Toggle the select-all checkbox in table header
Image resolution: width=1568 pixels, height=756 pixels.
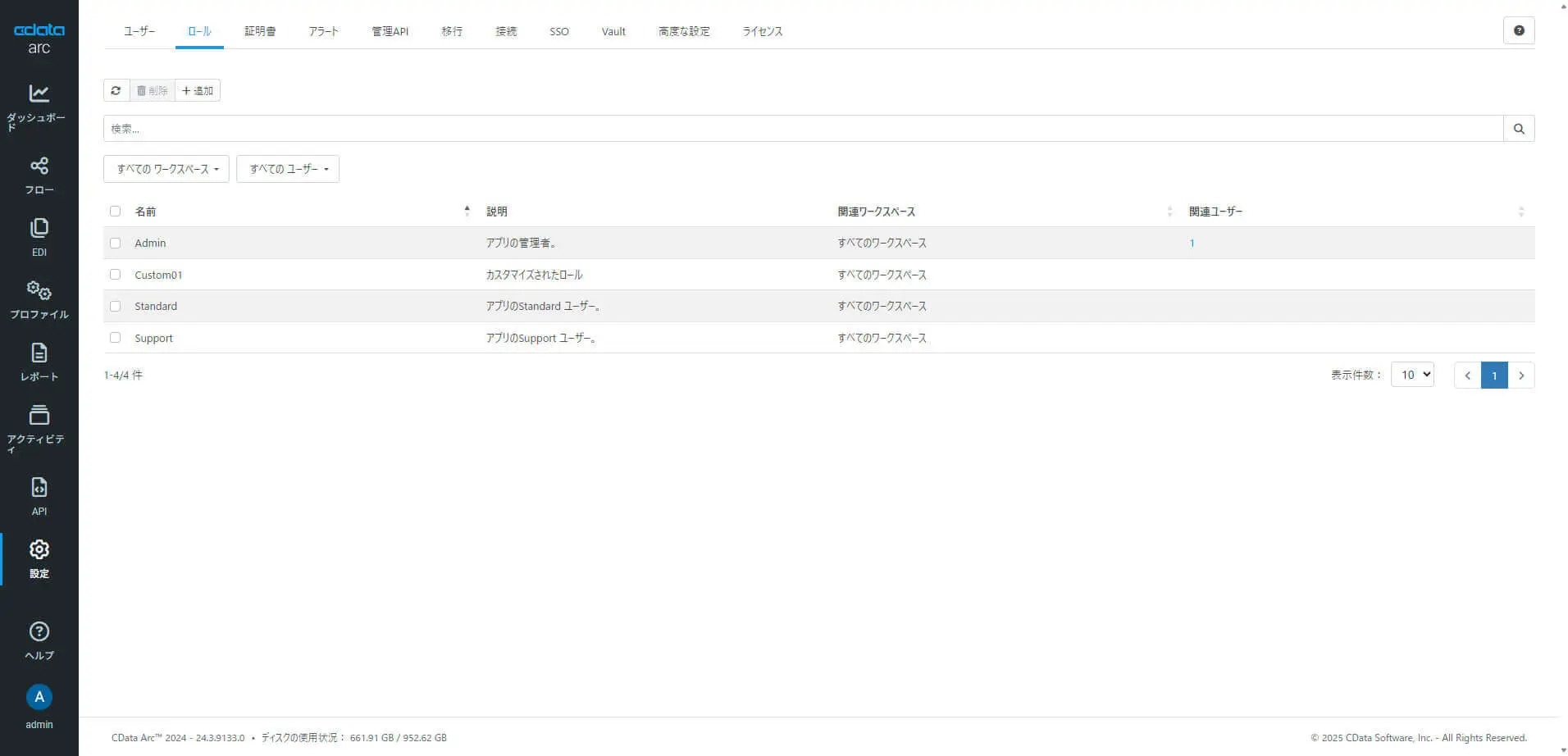(115, 212)
